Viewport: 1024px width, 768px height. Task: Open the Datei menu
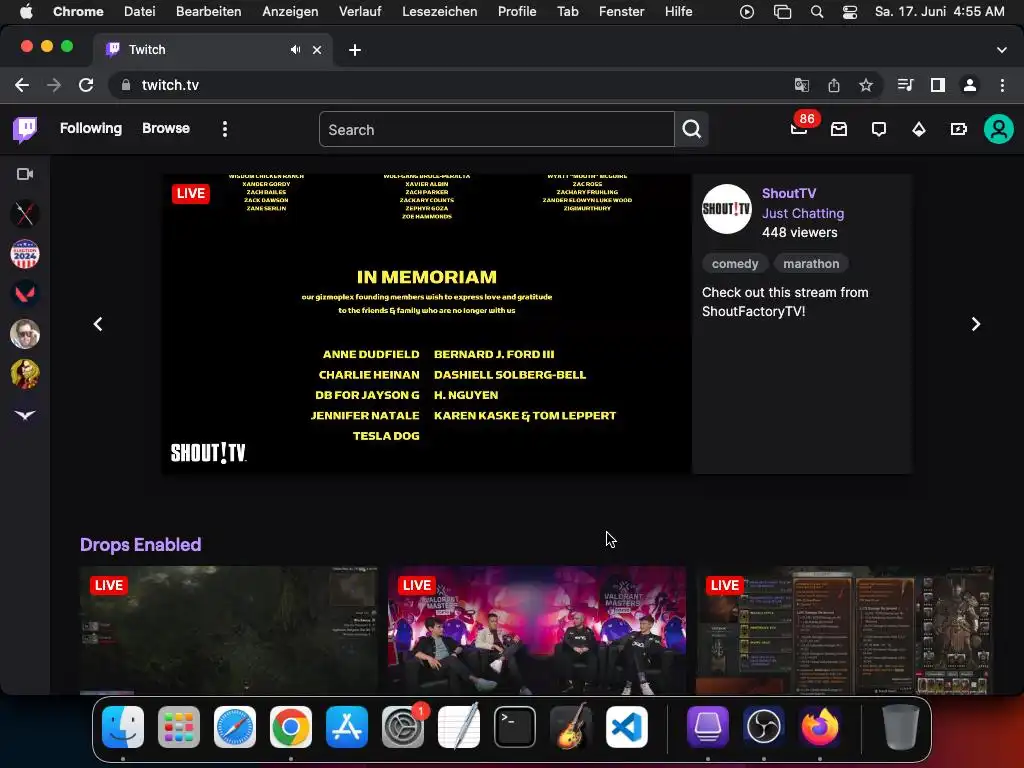(140, 11)
